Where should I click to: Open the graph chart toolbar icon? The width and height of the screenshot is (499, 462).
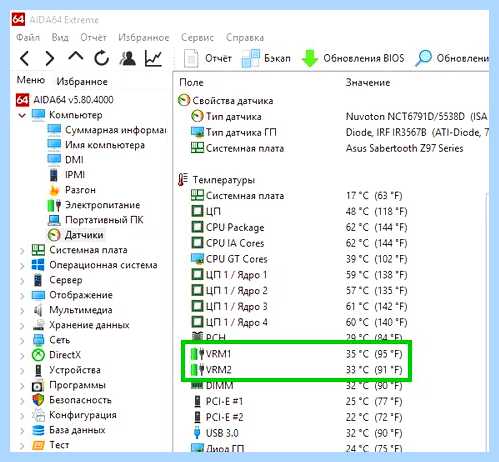pyautogui.click(x=153, y=58)
